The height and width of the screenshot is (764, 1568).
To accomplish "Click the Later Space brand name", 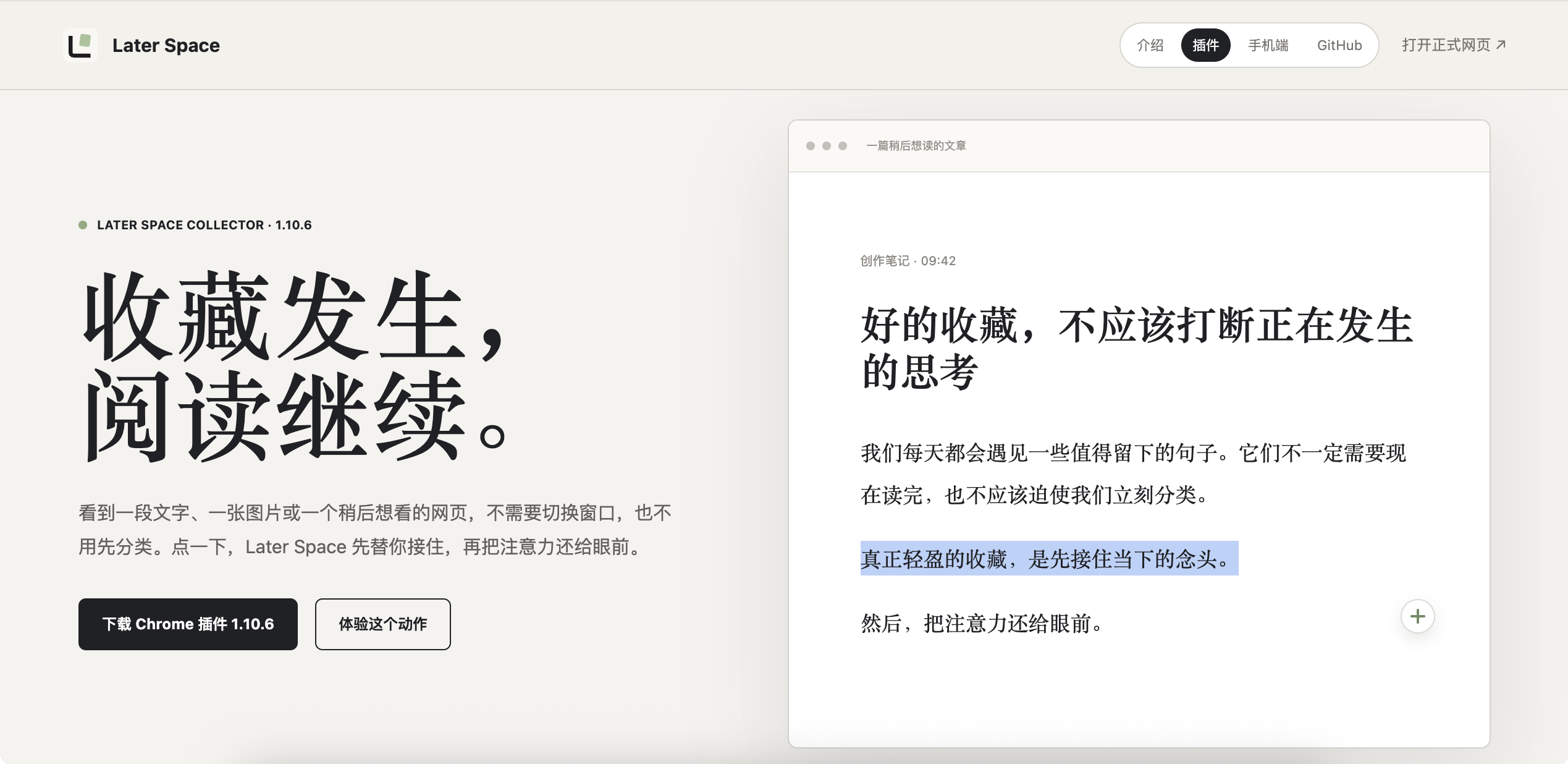I will [x=166, y=45].
